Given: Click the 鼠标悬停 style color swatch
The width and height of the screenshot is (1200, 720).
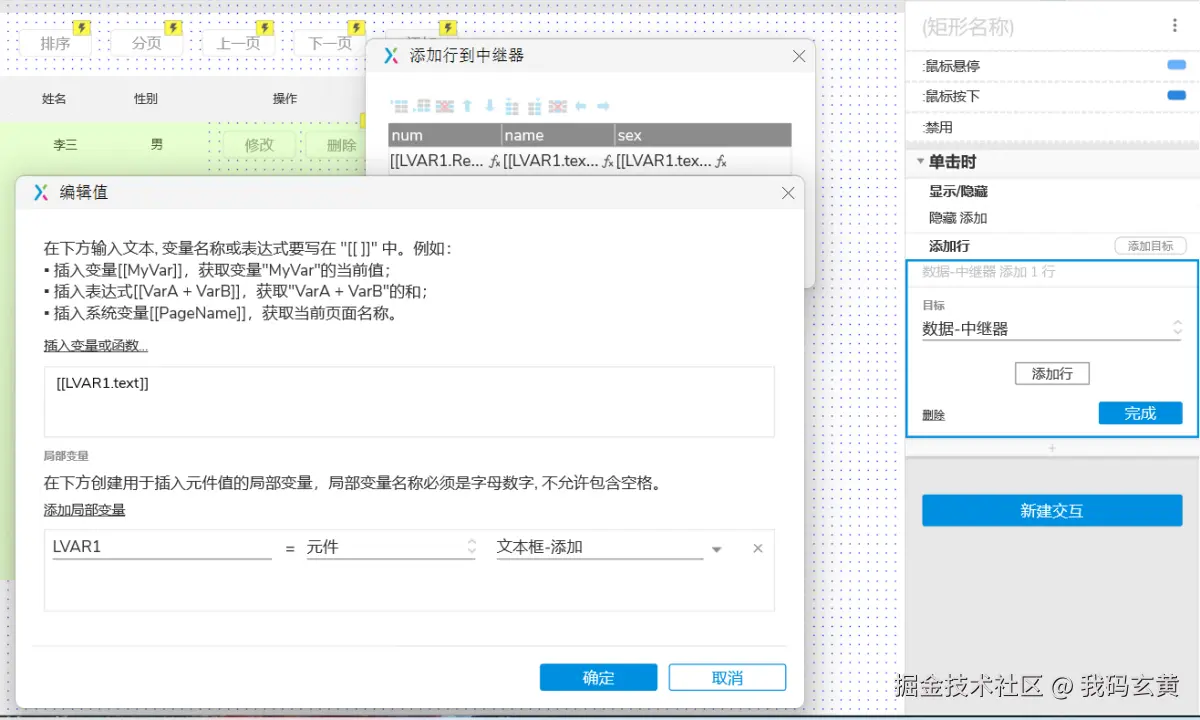Looking at the screenshot, I should (x=1176, y=65).
